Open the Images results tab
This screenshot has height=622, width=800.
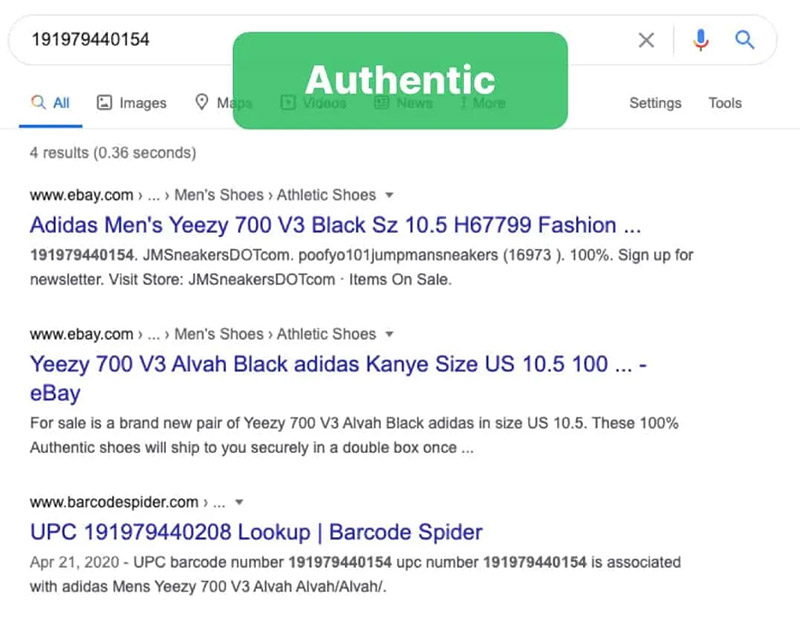(x=142, y=103)
